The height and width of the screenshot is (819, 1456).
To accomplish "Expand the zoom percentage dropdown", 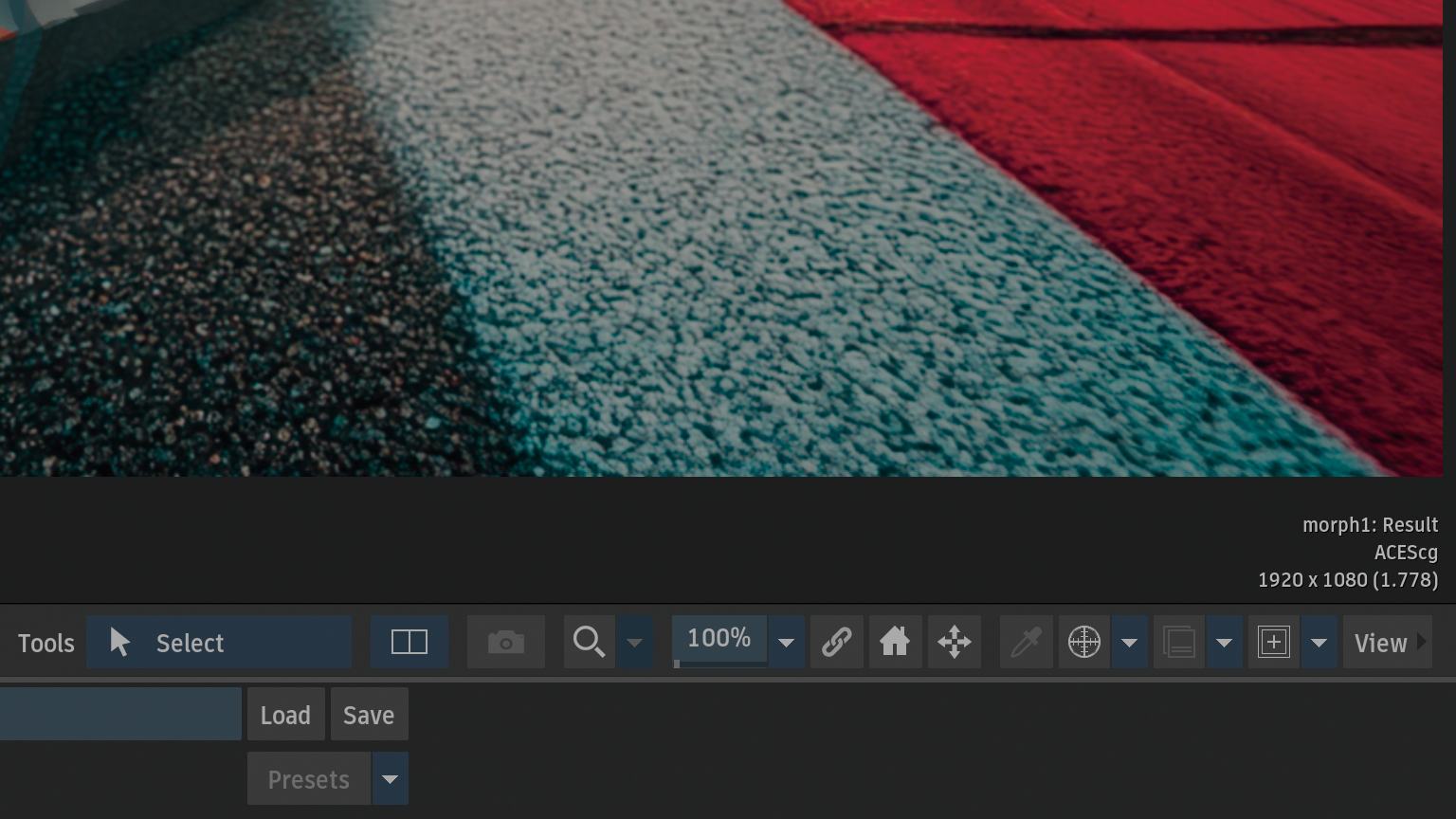I will click(786, 643).
